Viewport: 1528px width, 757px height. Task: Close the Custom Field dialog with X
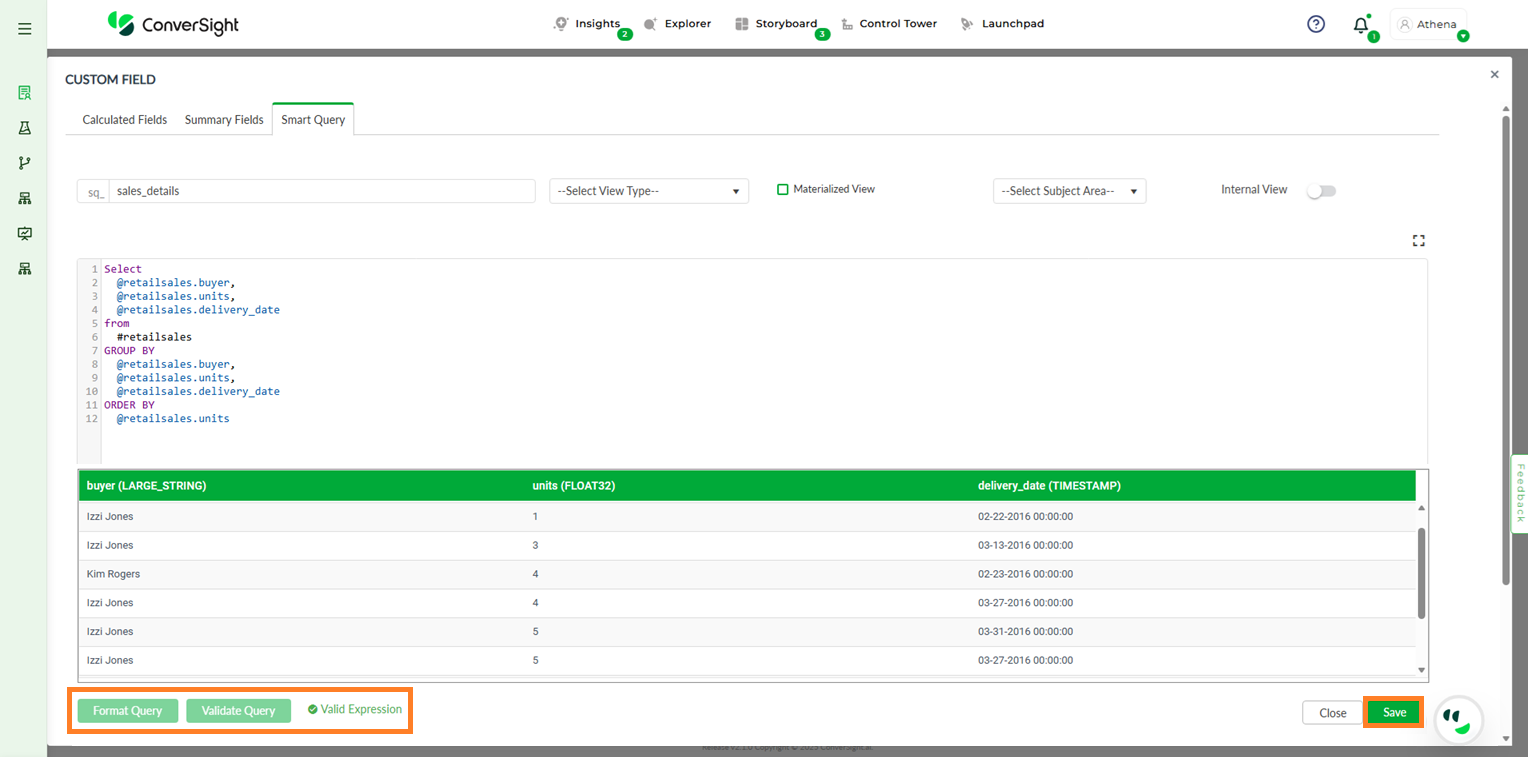click(1494, 75)
